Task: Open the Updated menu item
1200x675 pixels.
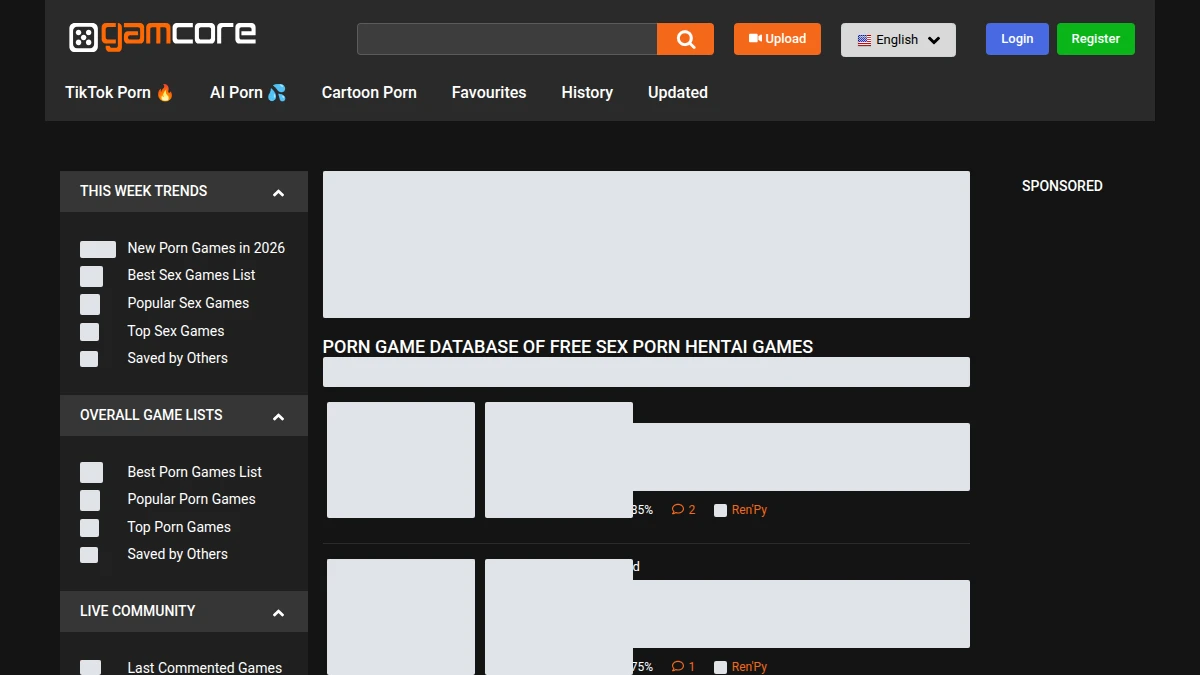Action: click(x=678, y=92)
